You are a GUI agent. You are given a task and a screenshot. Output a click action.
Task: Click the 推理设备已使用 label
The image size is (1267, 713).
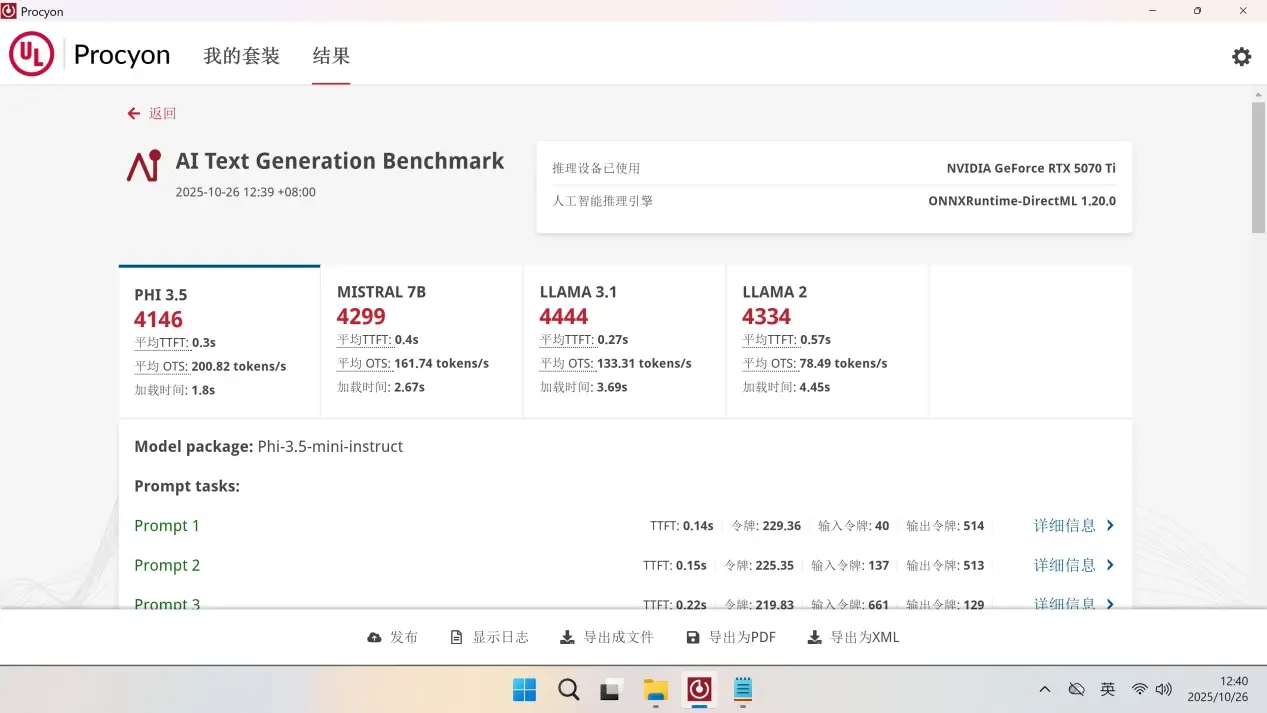coord(596,168)
